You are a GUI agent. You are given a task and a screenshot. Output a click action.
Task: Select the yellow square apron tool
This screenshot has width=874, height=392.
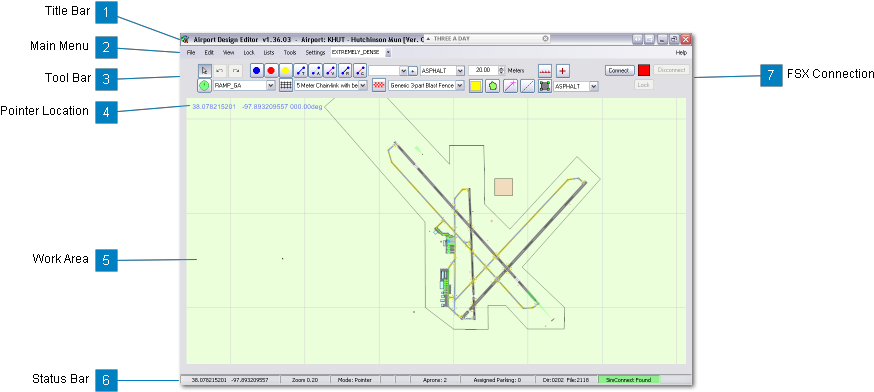tap(475, 86)
